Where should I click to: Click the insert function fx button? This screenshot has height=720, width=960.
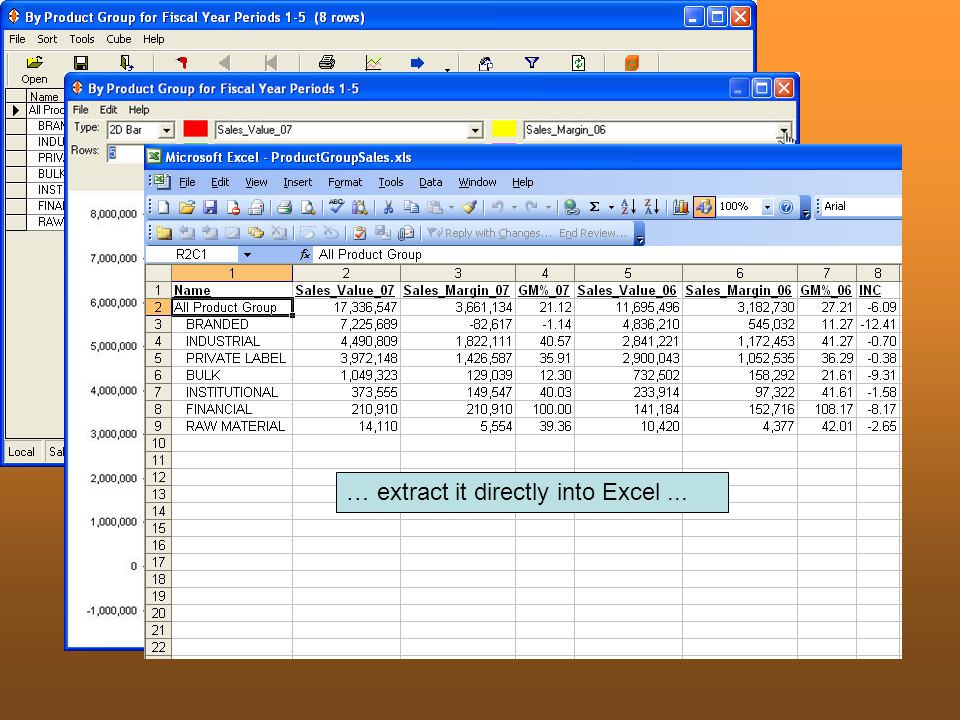(x=304, y=255)
